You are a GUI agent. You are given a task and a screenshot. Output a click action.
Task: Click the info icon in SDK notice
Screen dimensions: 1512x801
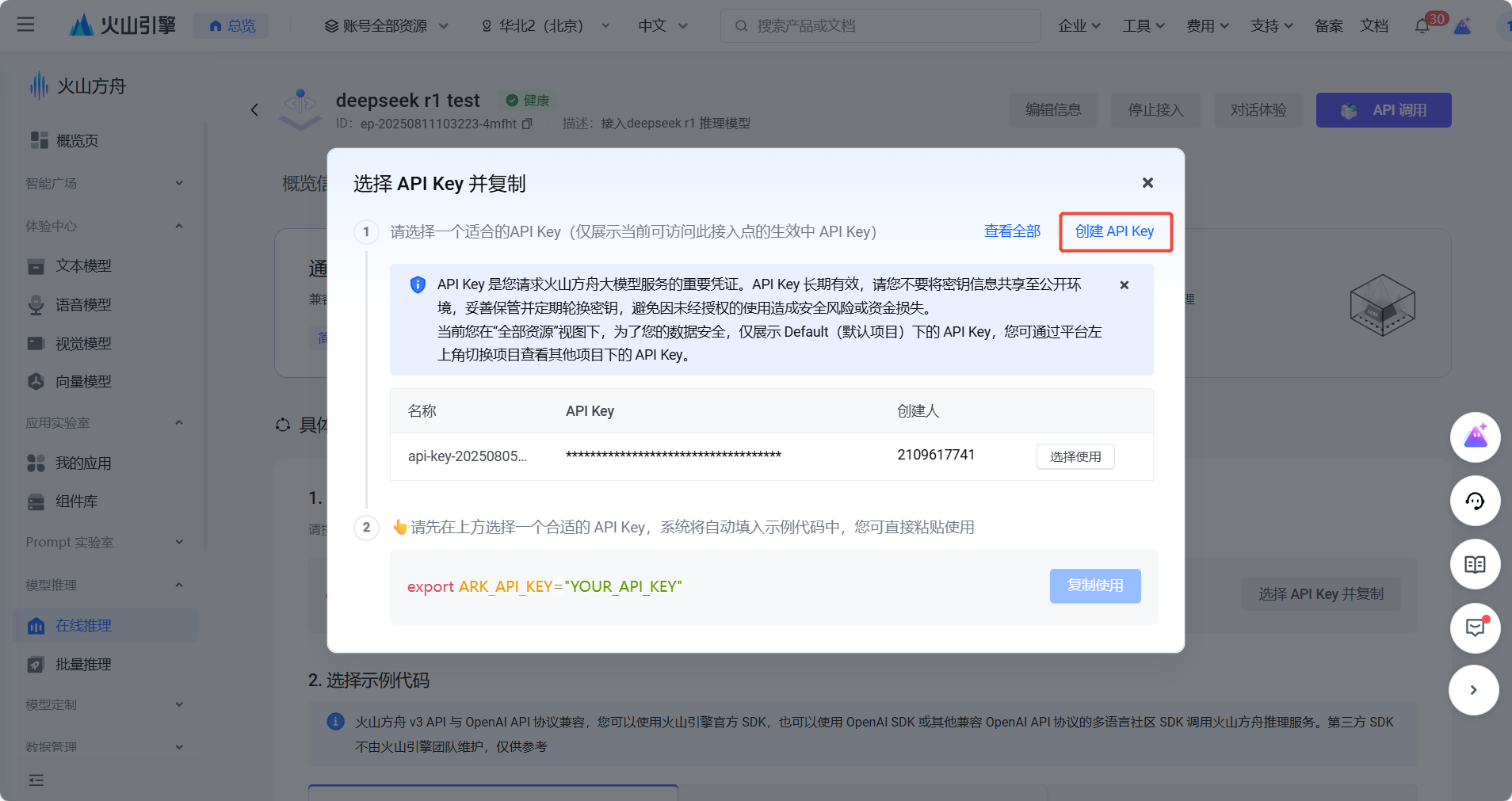pos(336,722)
